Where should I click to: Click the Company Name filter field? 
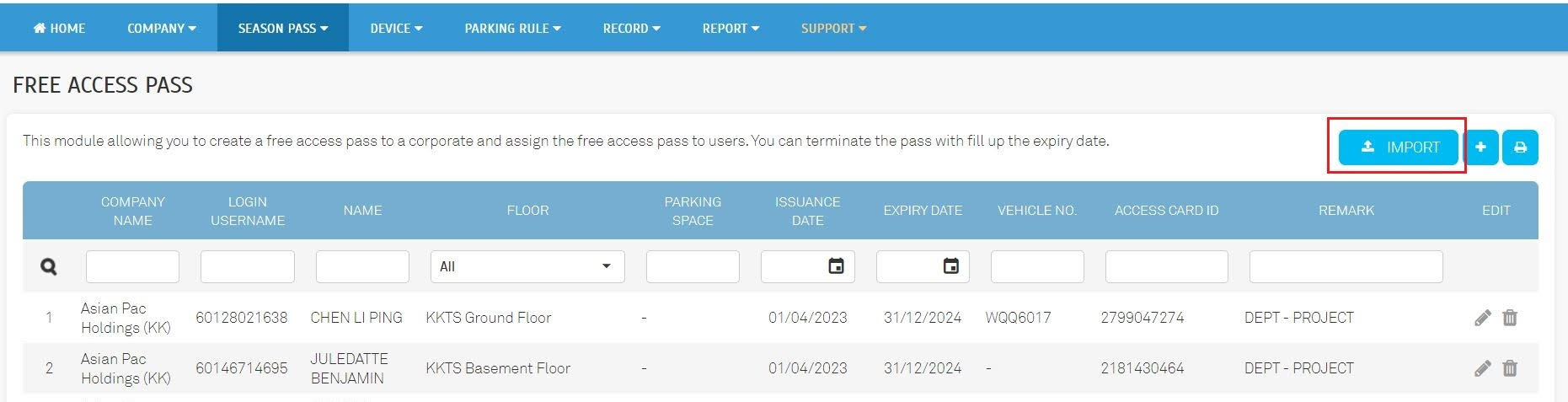pos(132,266)
